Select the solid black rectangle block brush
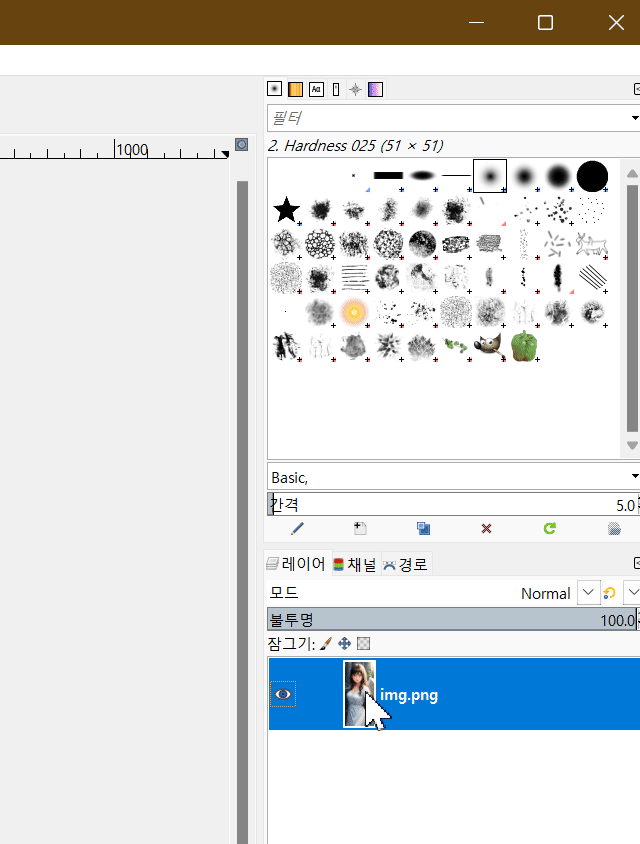The image size is (640, 844). pyautogui.click(x=388, y=175)
